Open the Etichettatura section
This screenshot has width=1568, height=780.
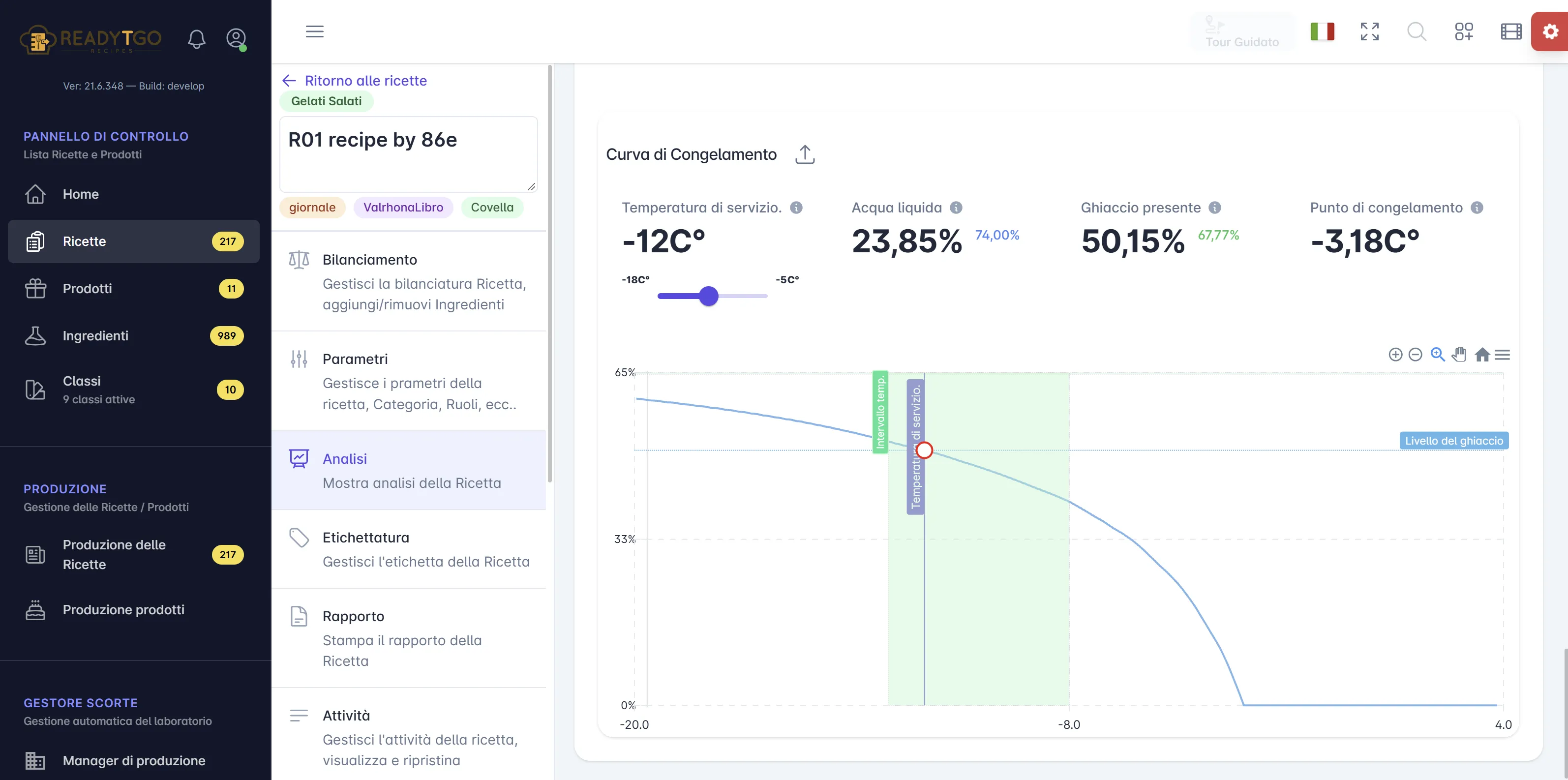tap(409, 549)
